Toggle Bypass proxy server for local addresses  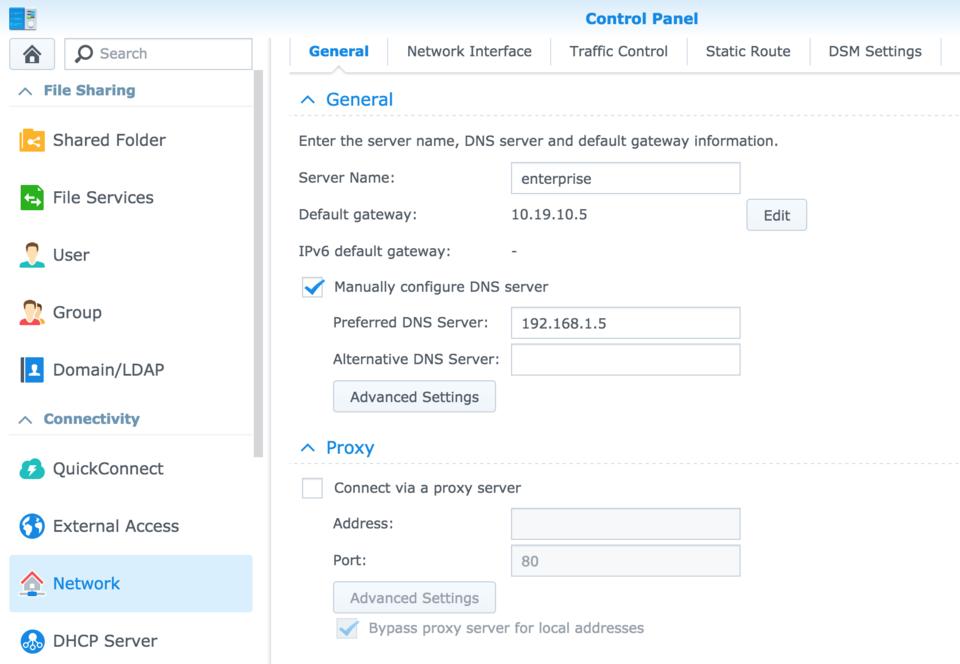click(x=347, y=628)
